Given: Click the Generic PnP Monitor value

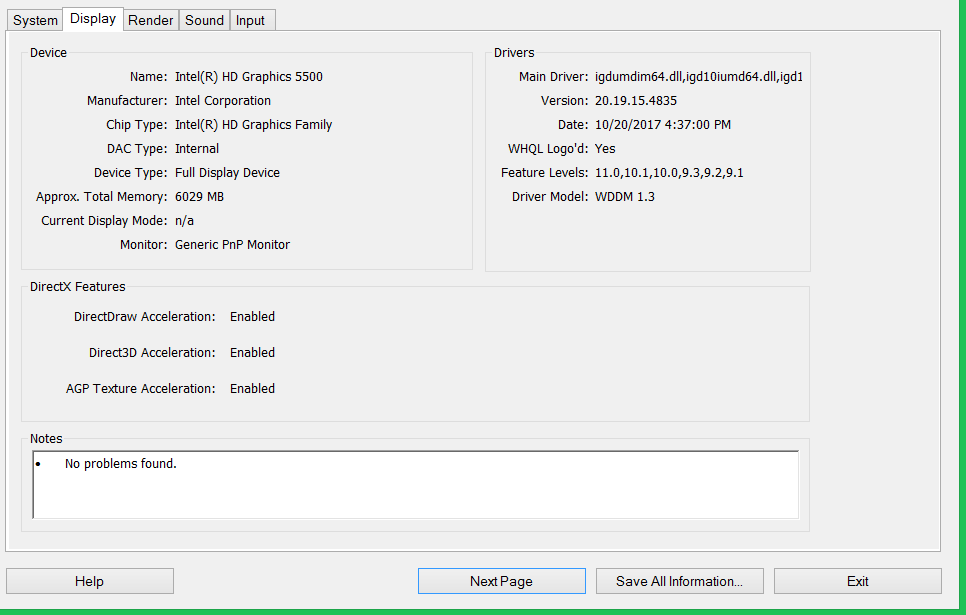Looking at the screenshot, I should [x=232, y=245].
